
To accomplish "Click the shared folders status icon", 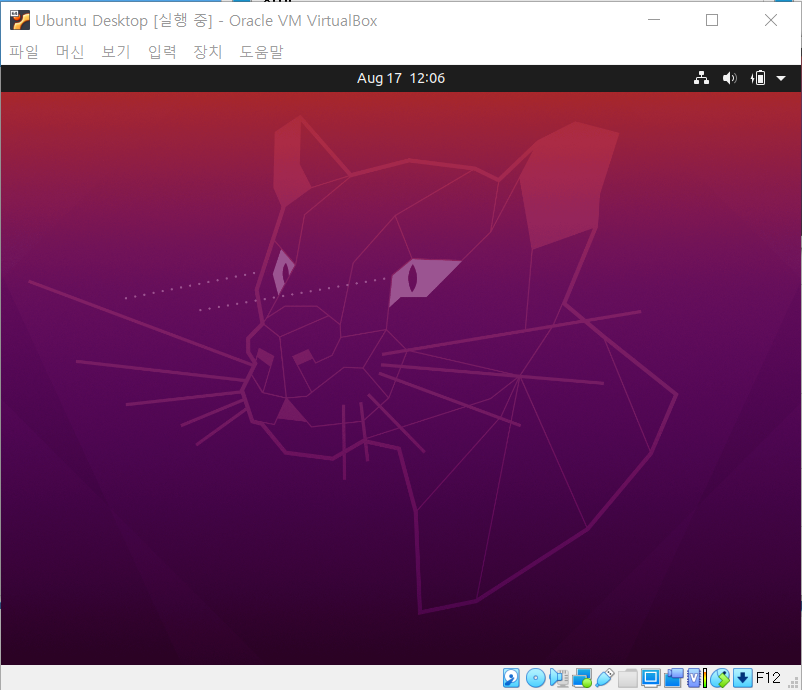I will click(x=628, y=678).
